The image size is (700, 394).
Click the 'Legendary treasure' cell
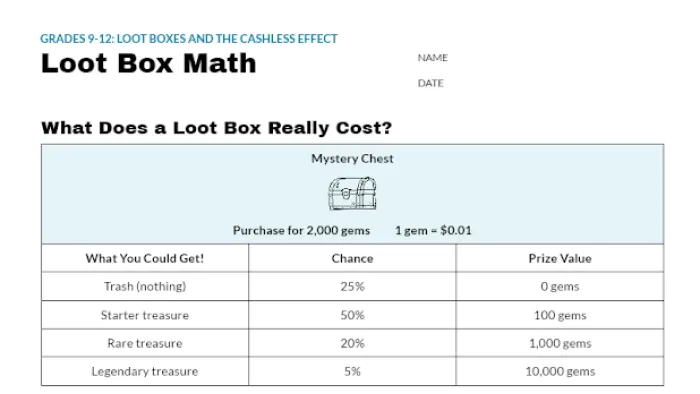(145, 371)
